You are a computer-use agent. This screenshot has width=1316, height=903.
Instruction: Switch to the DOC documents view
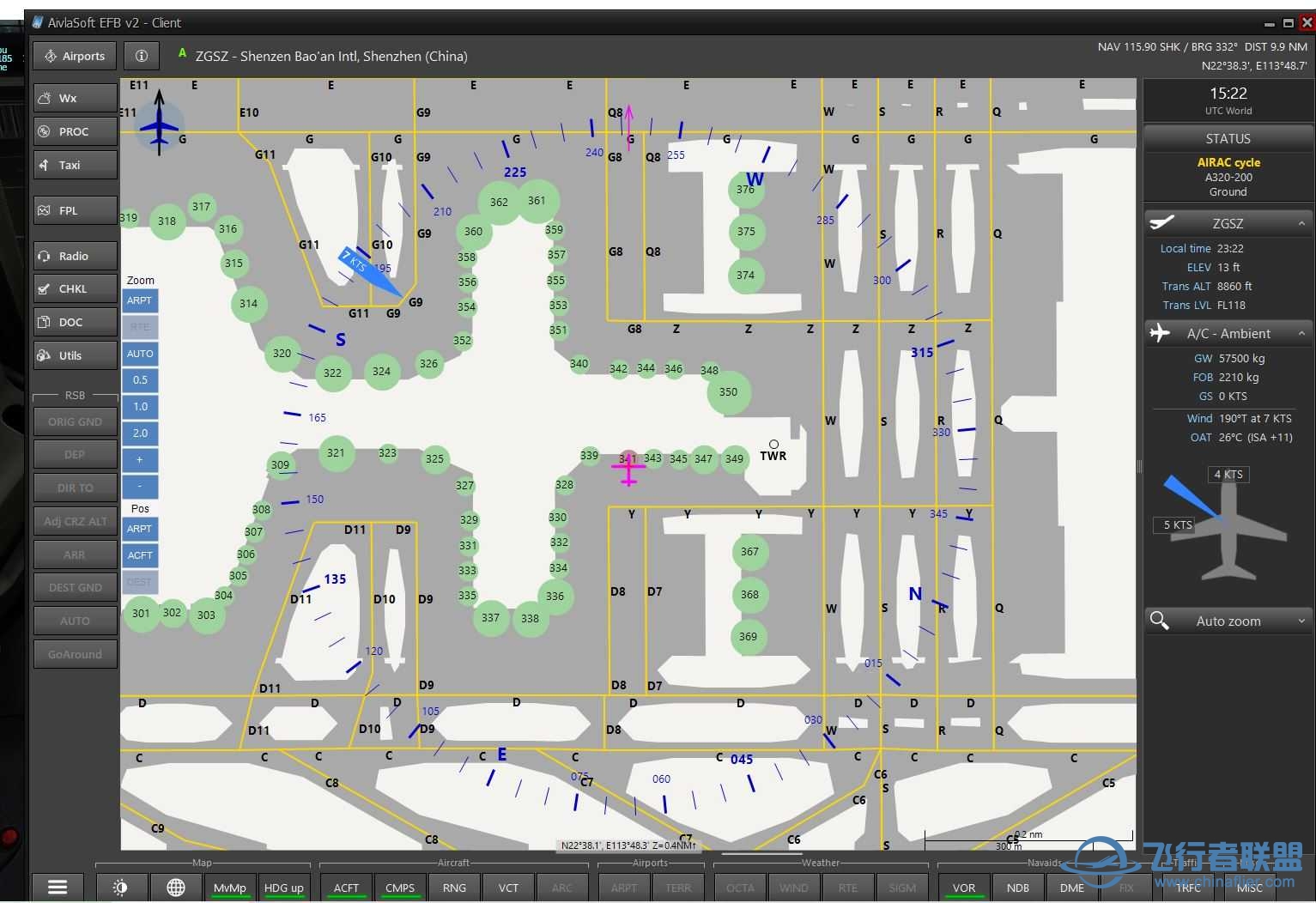[75, 321]
